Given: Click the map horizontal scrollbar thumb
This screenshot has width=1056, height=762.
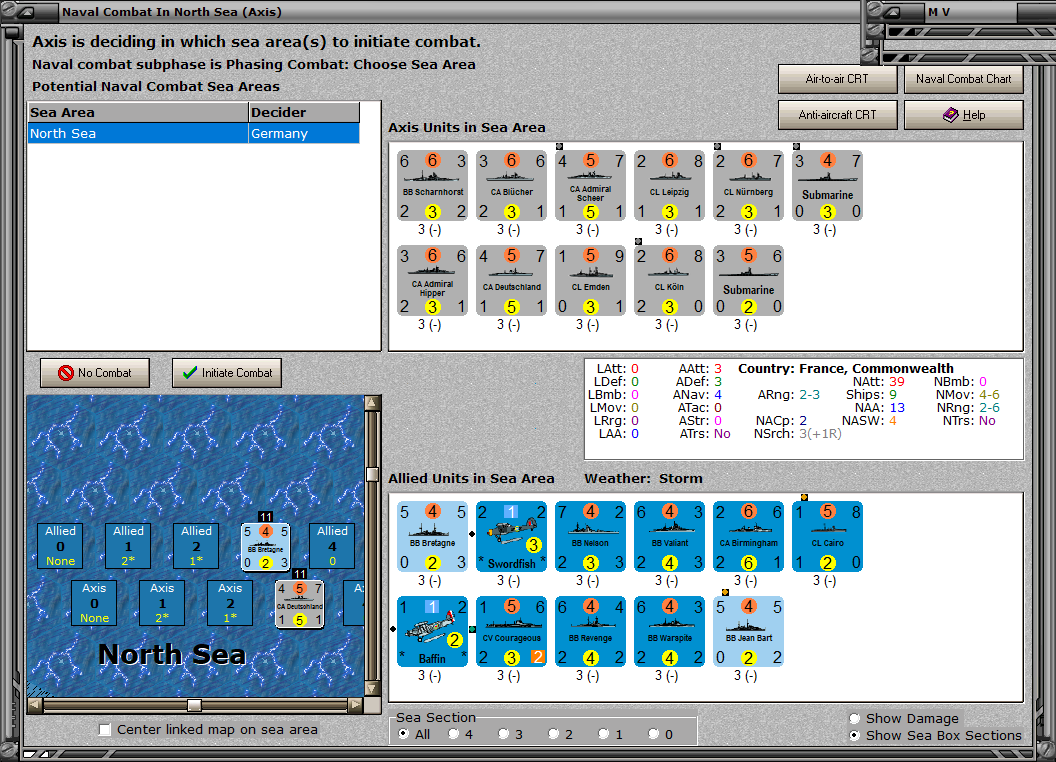Looking at the screenshot, I should [x=194, y=705].
